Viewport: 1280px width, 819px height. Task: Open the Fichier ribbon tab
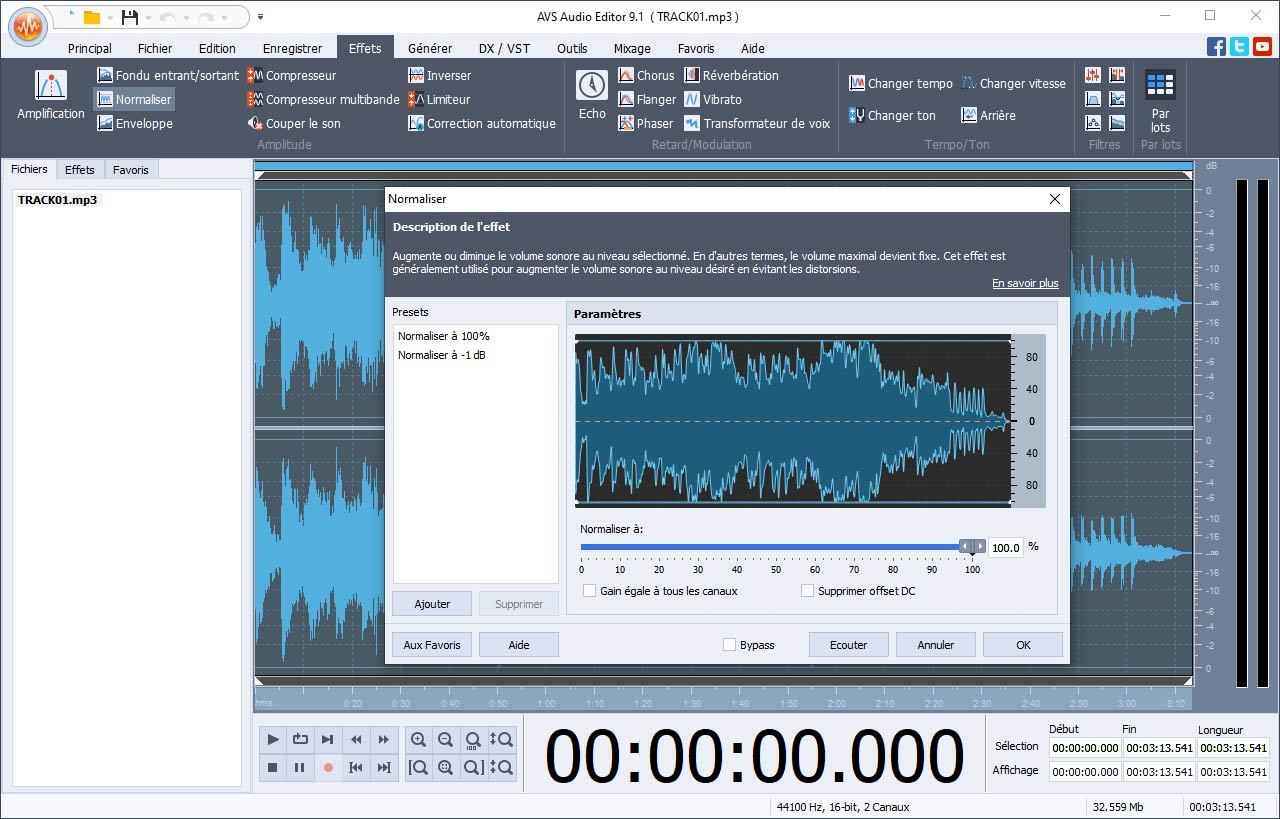coord(155,48)
